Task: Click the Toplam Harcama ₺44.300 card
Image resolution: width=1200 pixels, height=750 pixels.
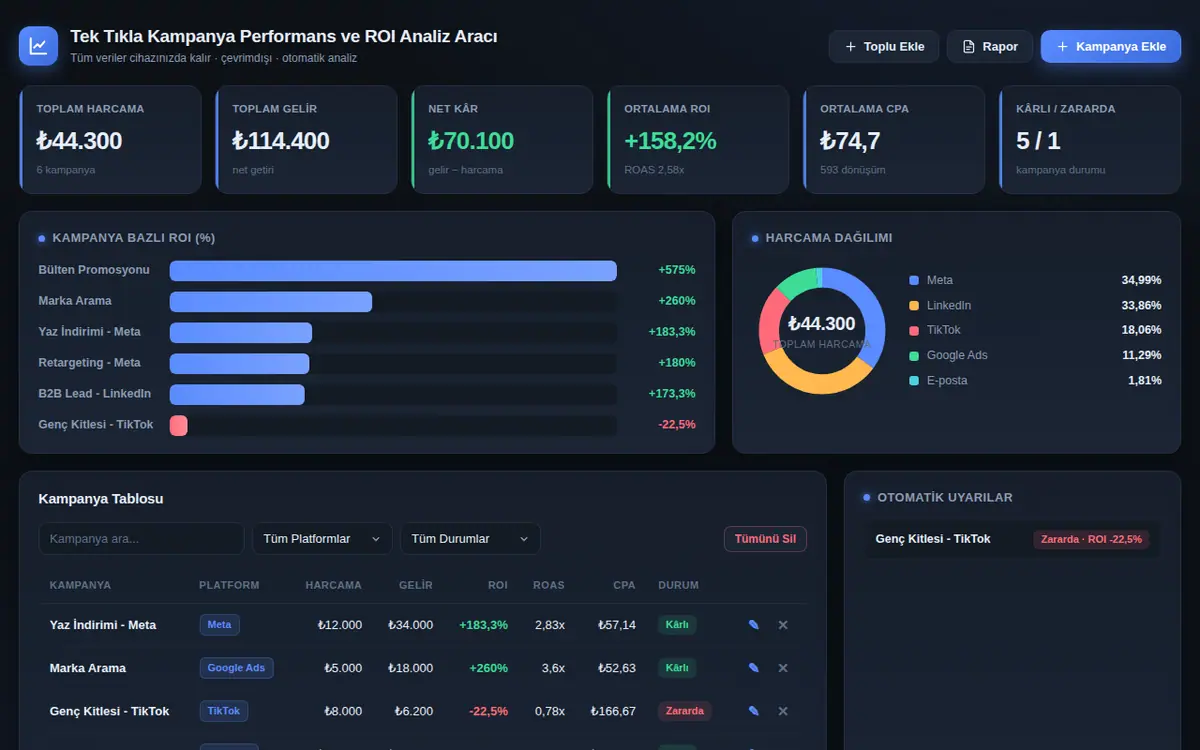Action: click(x=110, y=140)
